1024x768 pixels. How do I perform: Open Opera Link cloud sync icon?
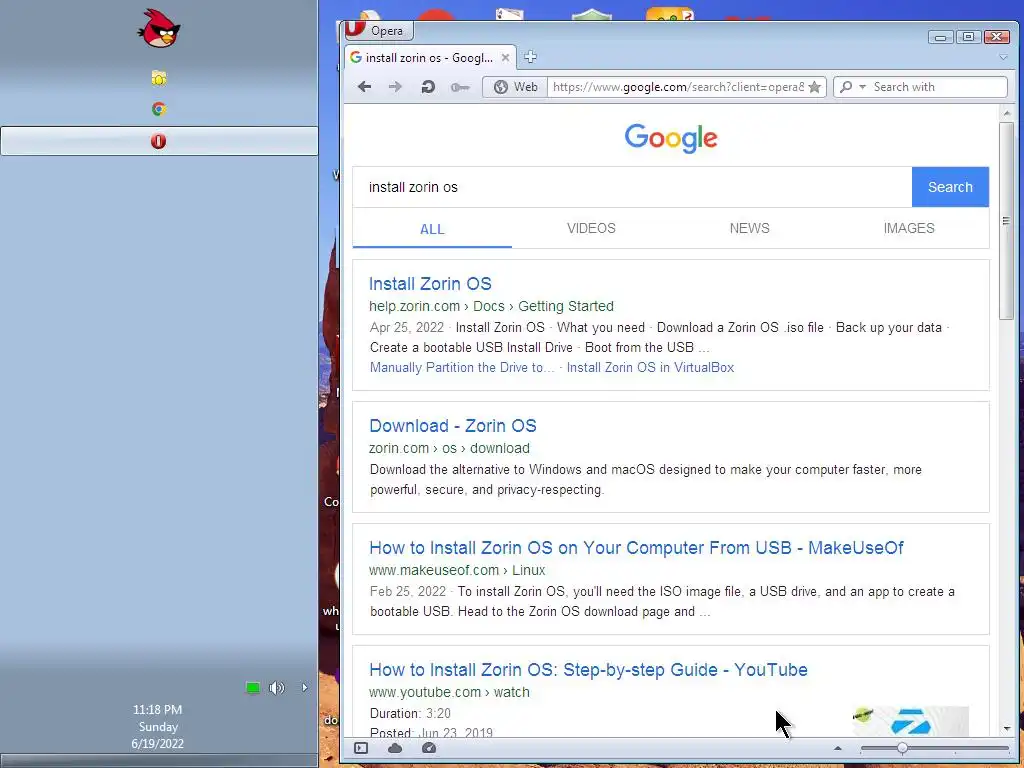pos(395,748)
